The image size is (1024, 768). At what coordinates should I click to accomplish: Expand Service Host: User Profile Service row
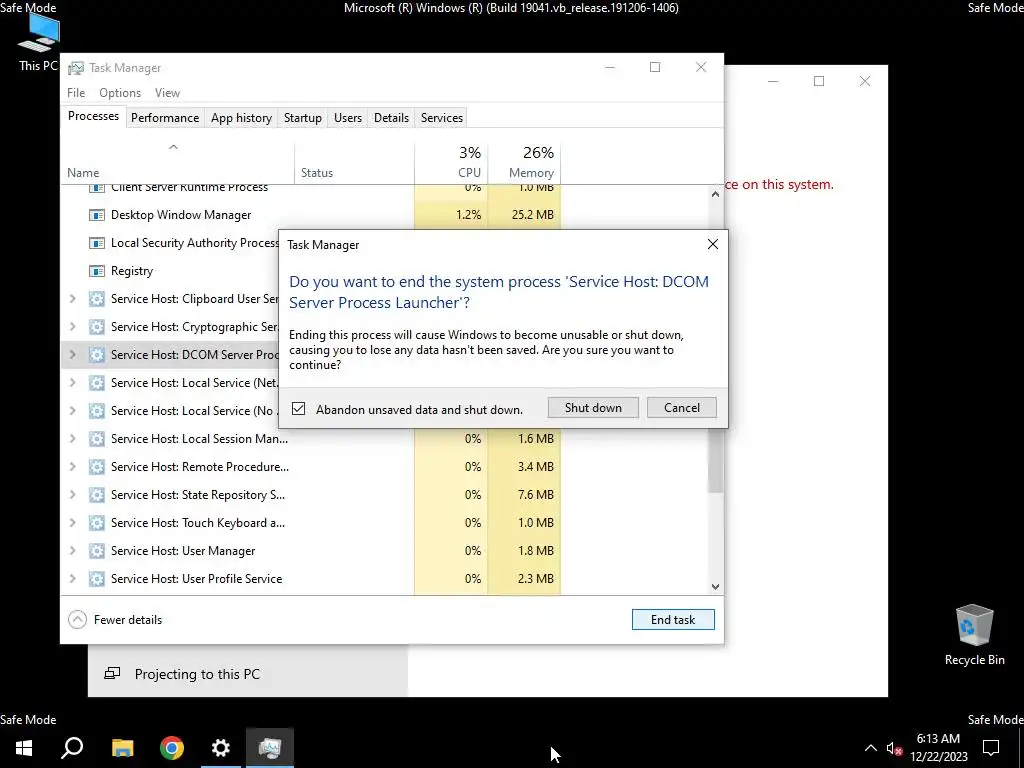pyautogui.click(x=72, y=579)
